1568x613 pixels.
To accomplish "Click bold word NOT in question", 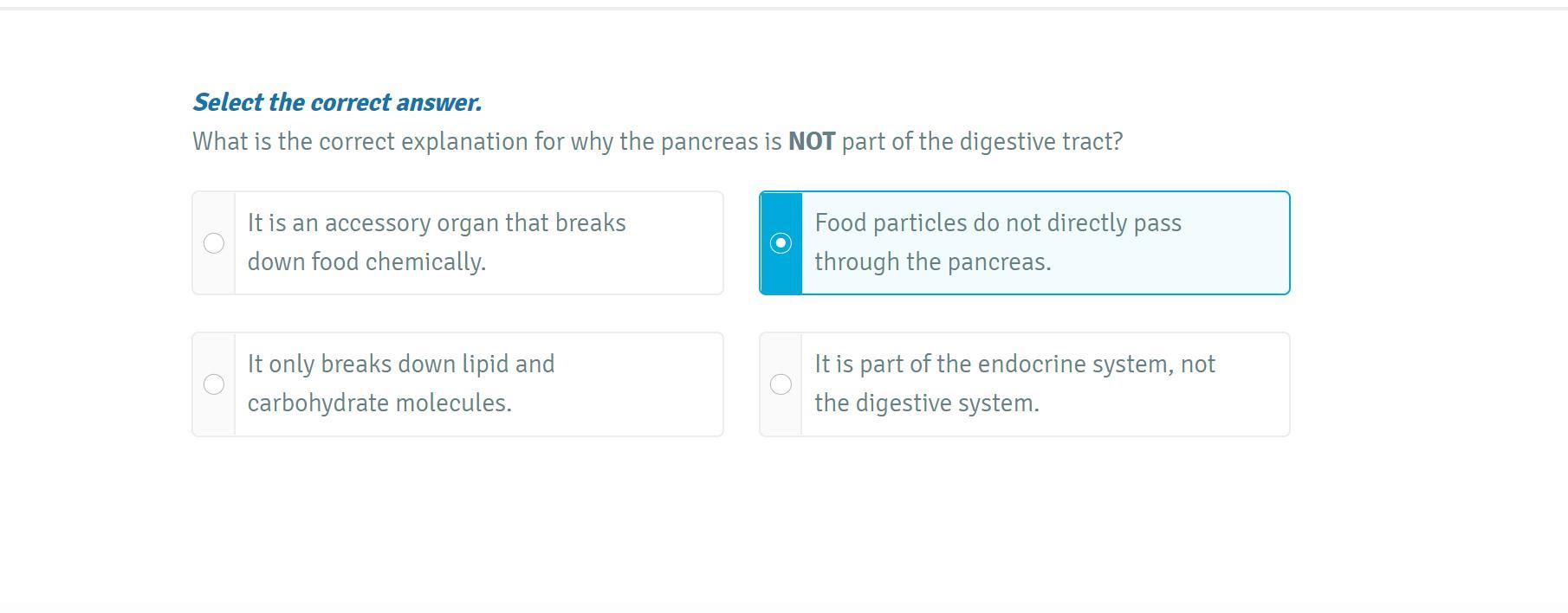I will pyautogui.click(x=811, y=141).
